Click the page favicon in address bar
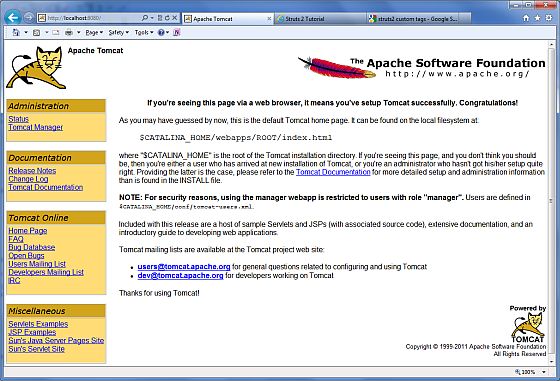This screenshot has height=381, width=560. point(42,18)
